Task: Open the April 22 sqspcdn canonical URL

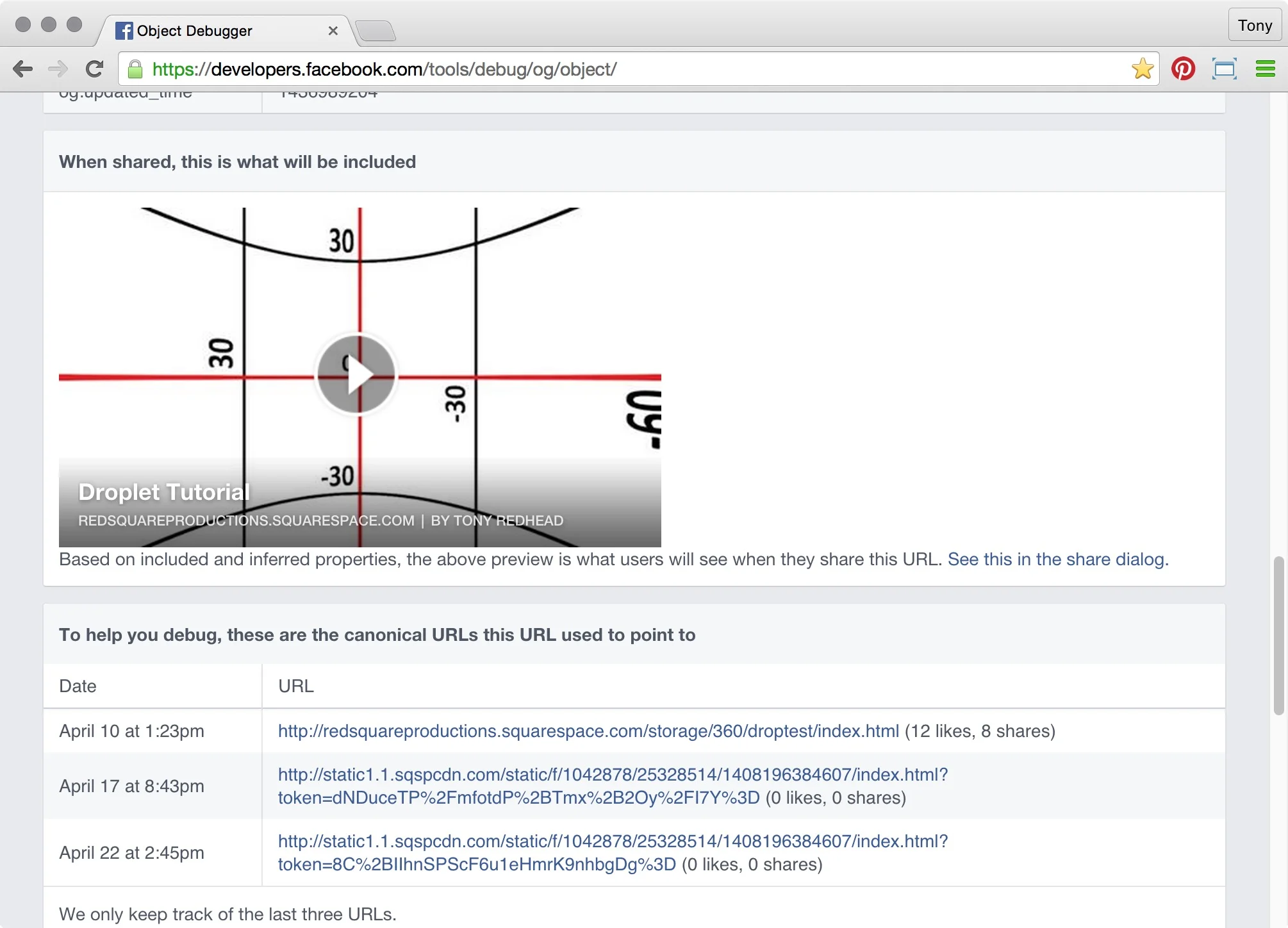Action: [x=612, y=841]
